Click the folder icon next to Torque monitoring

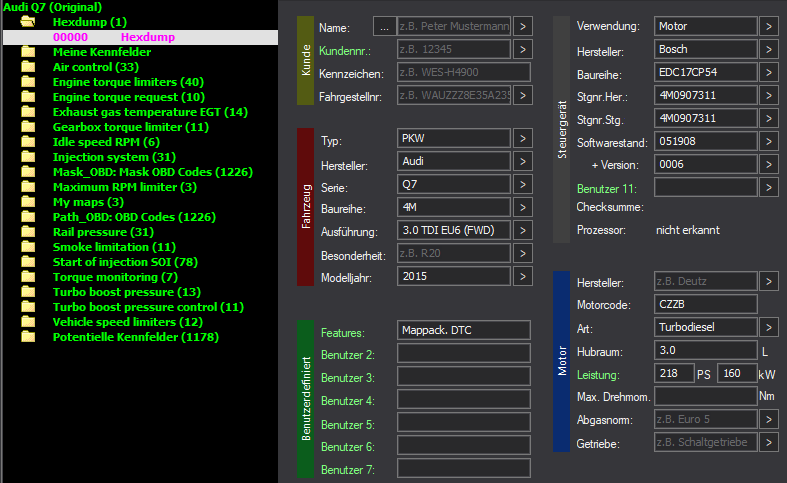click(28, 277)
